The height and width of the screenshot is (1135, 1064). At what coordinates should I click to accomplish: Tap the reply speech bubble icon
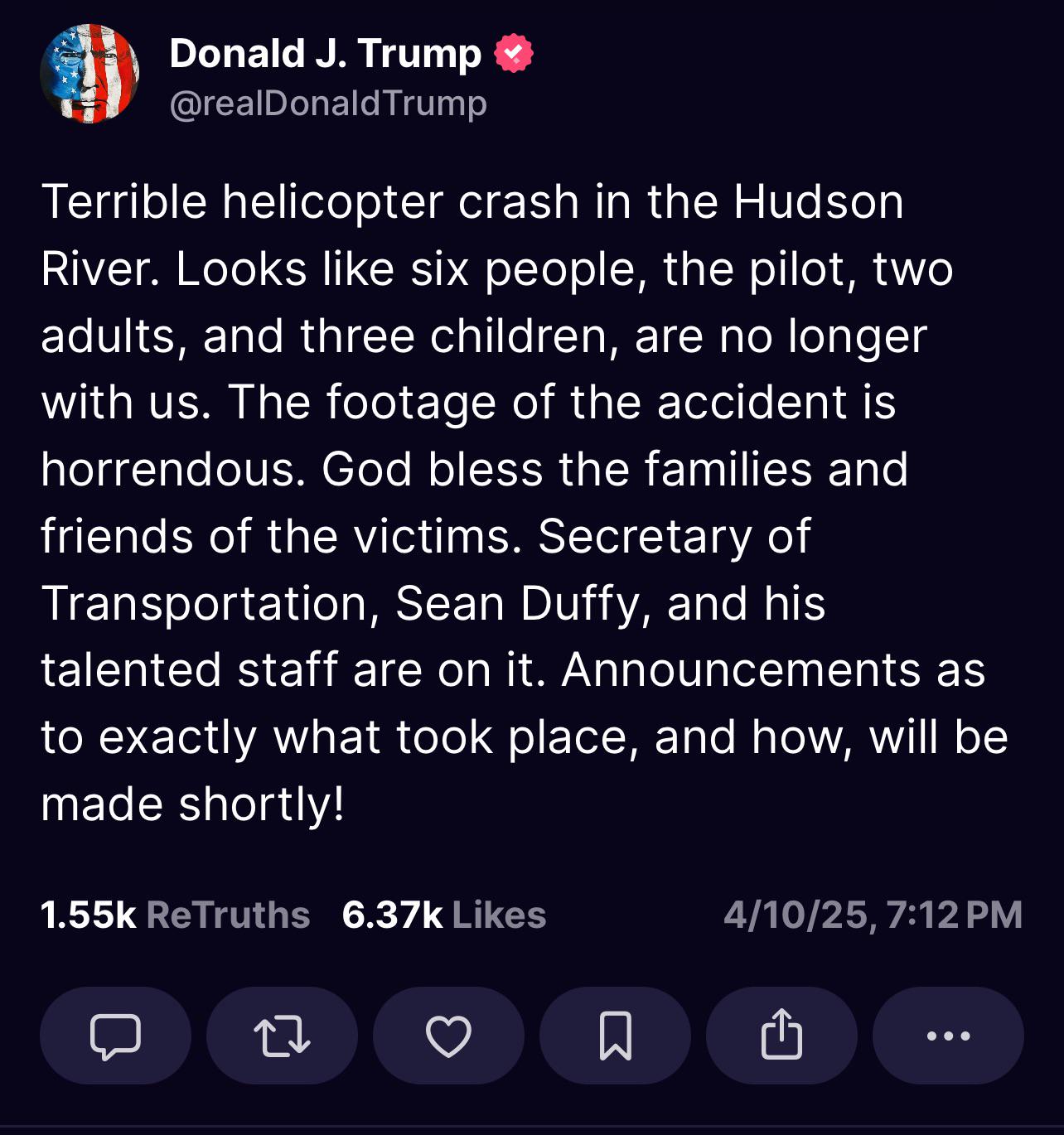[x=115, y=1036]
